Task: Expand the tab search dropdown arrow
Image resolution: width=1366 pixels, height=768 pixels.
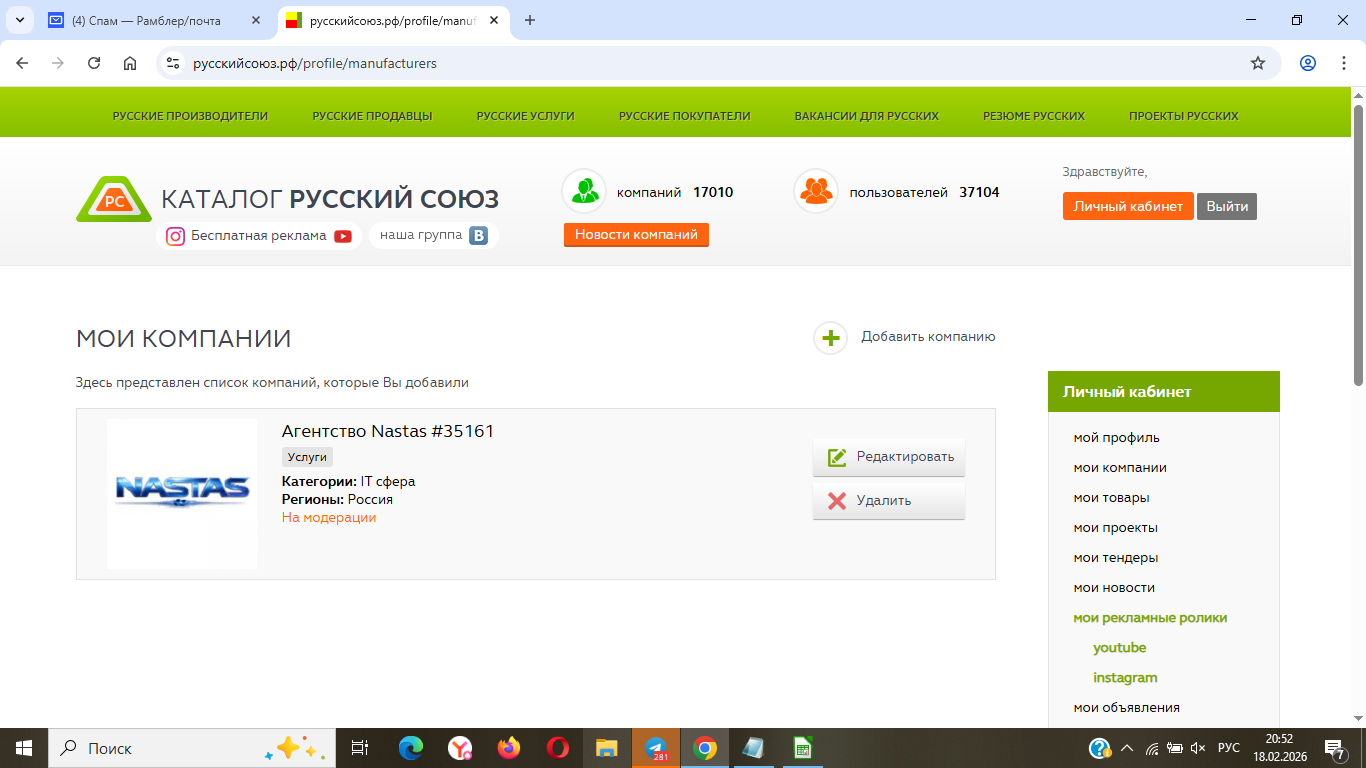Action: (x=19, y=20)
